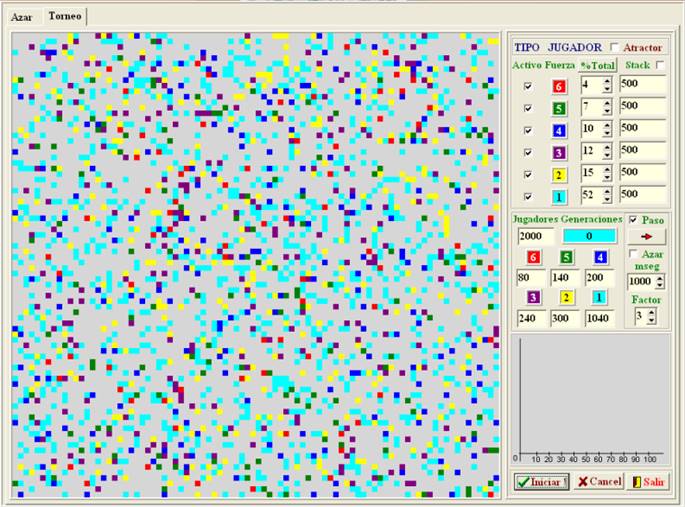
Task: Select the Torneo tab
Action: coord(65,17)
